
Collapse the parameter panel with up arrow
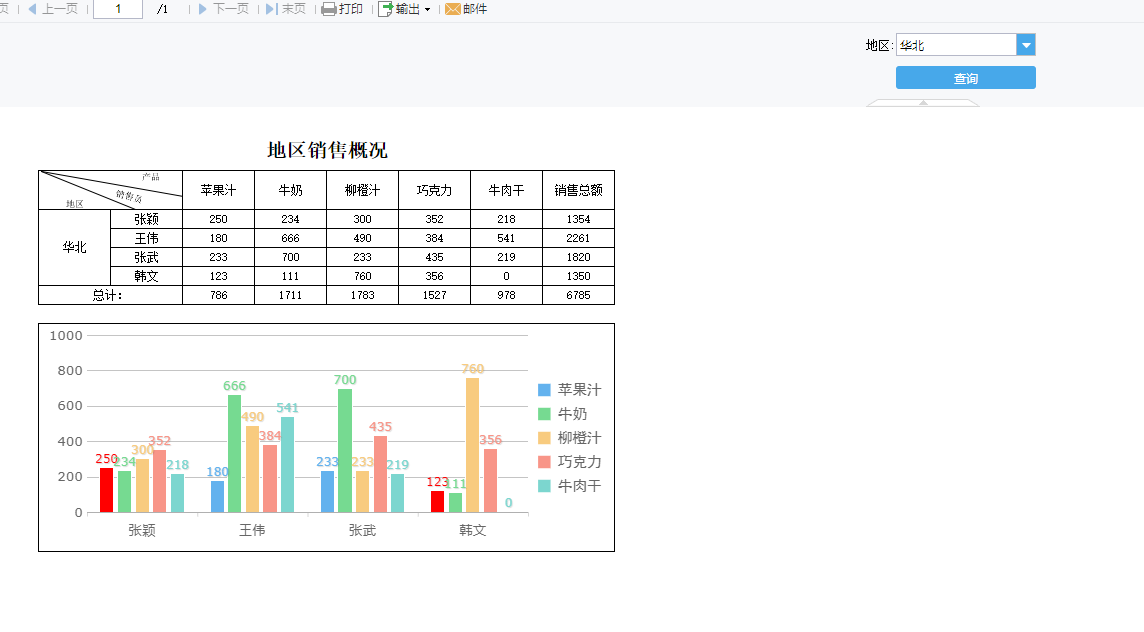923,103
